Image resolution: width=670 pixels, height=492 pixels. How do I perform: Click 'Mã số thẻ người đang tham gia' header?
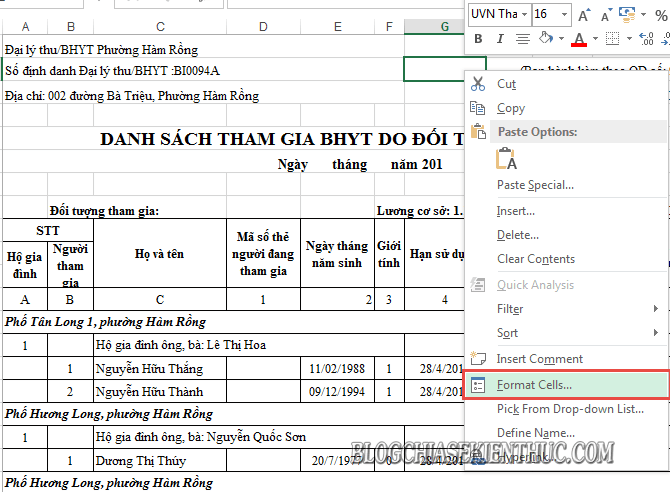pos(263,253)
